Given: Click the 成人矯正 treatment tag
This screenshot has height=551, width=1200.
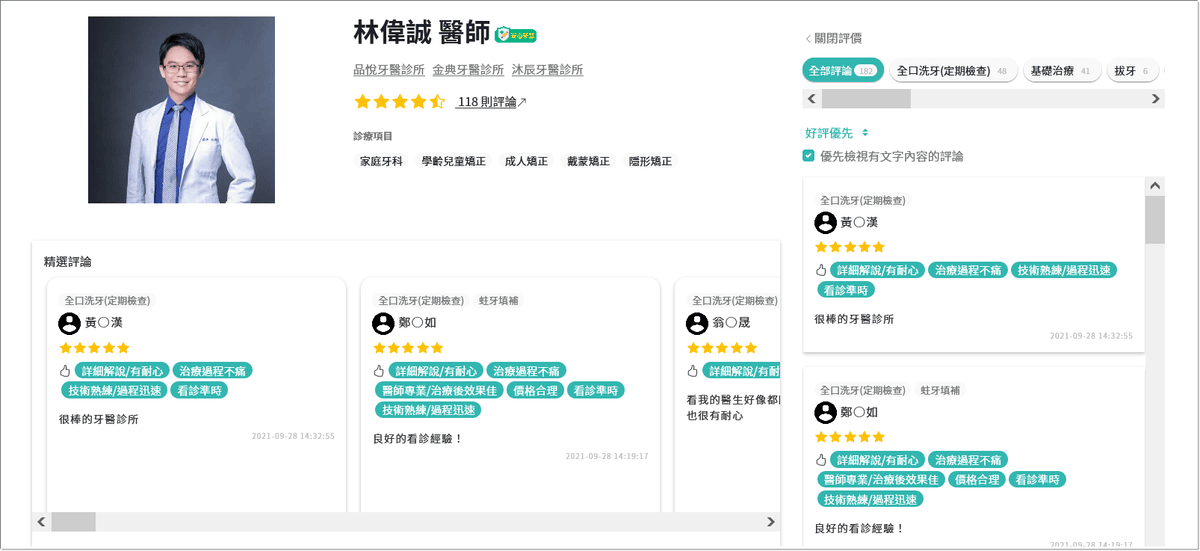Looking at the screenshot, I should (527, 161).
